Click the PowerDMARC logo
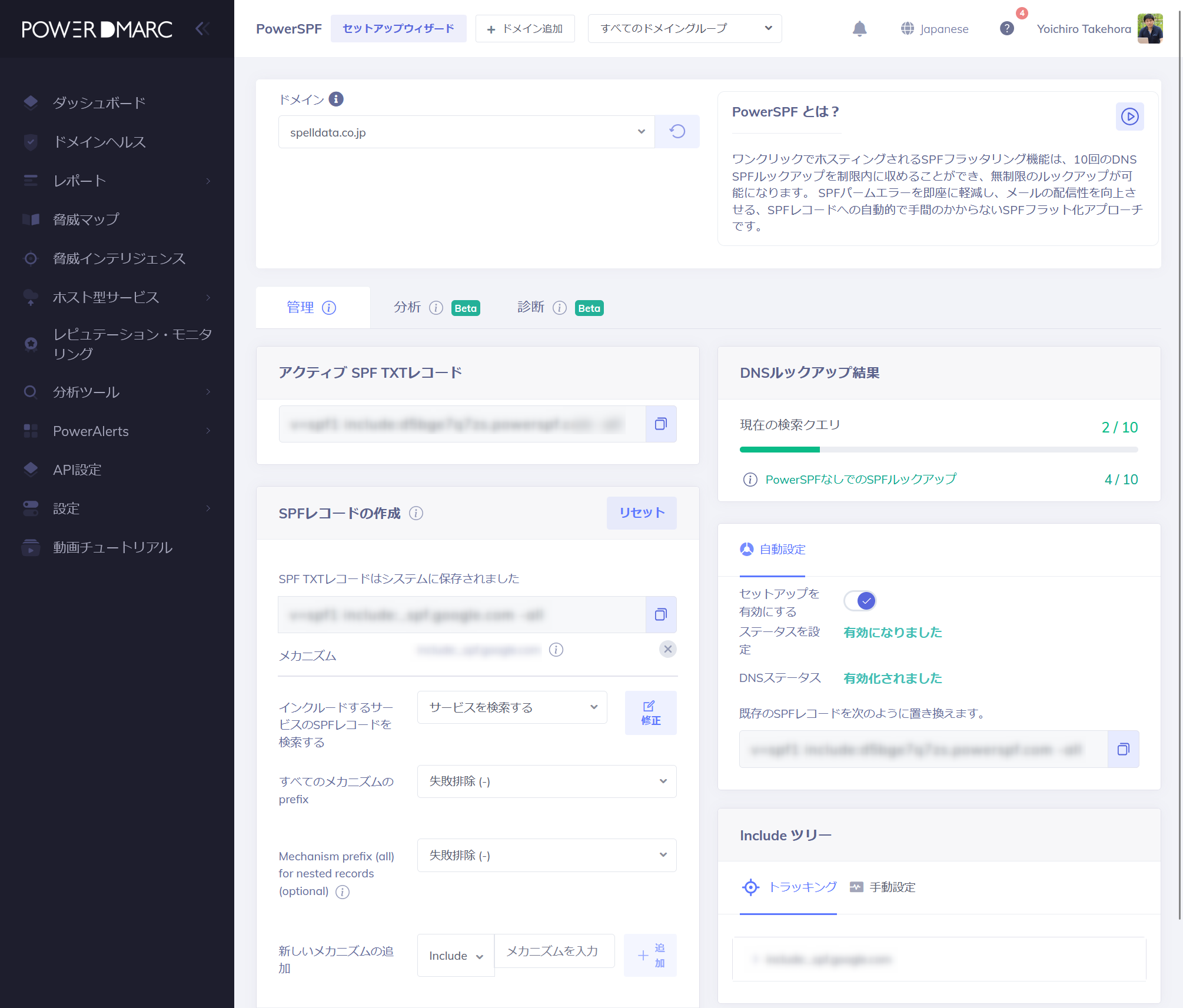Screen dimensions: 1183x1008 [x=97, y=29]
